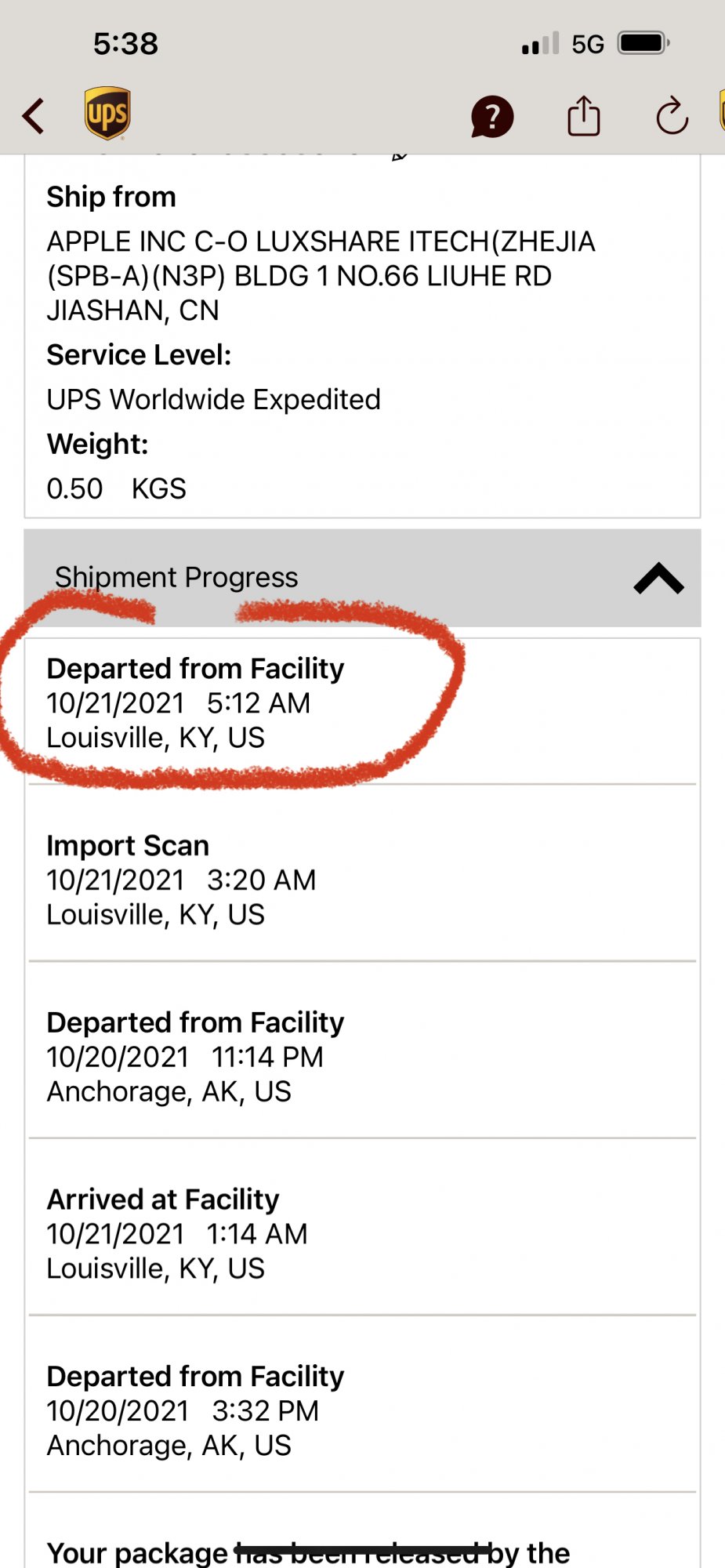Screen dimensions: 725x1568
Task: Tap the 5:38 clock time
Action: (x=125, y=44)
